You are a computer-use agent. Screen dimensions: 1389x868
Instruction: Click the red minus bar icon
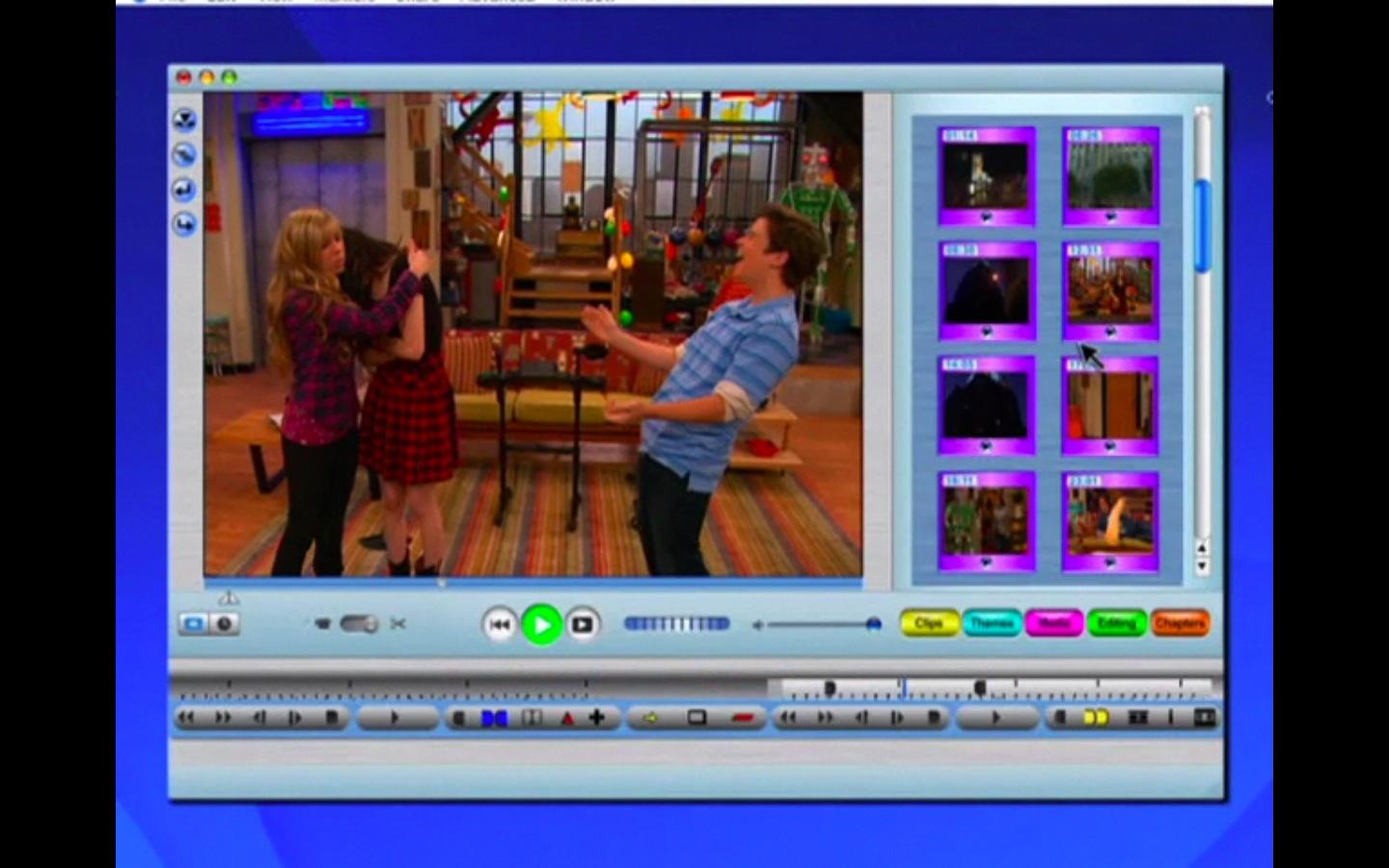click(x=743, y=718)
